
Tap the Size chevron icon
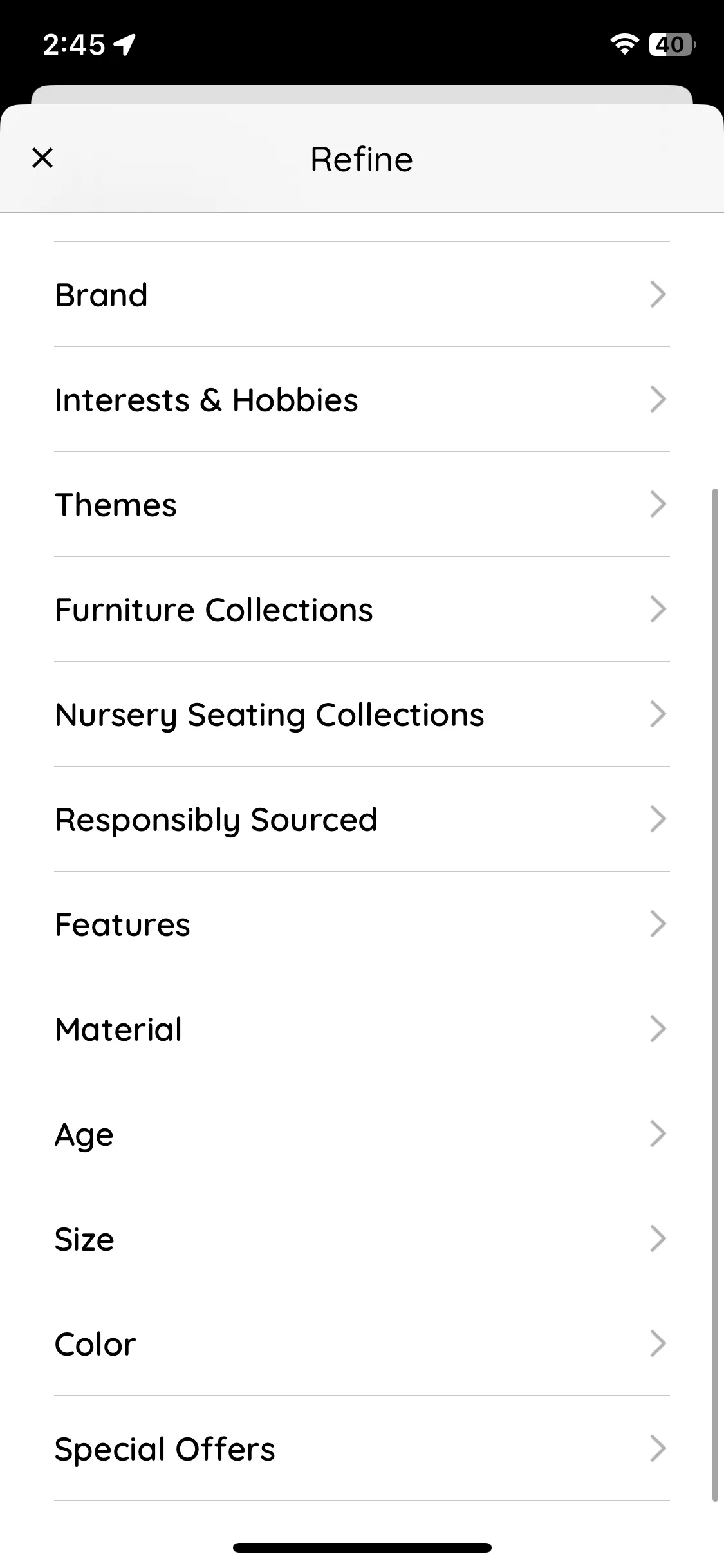[x=658, y=1239]
